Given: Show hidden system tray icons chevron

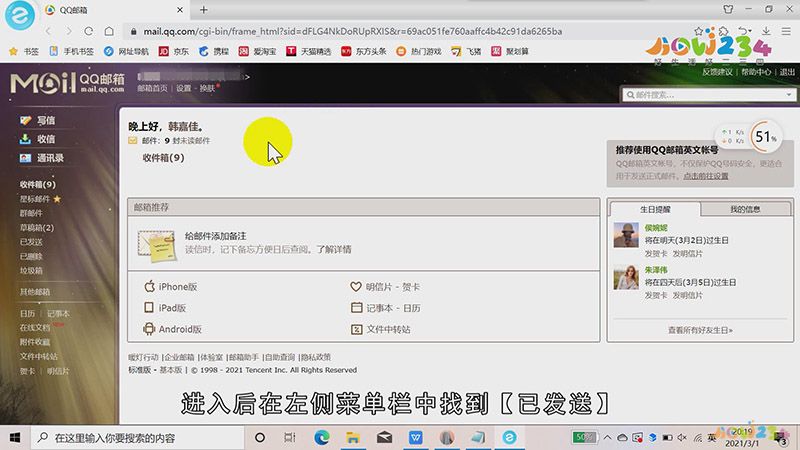Looking at the screenshot, I should tap(607, 437).
